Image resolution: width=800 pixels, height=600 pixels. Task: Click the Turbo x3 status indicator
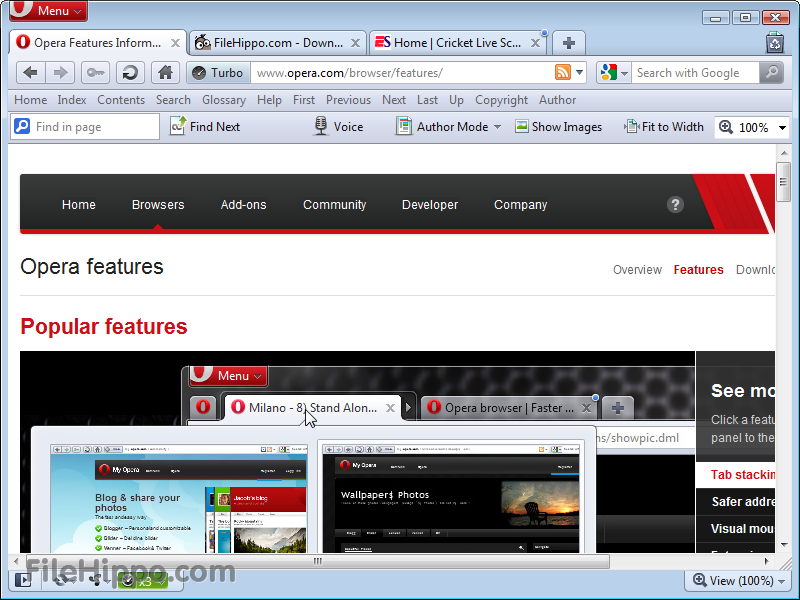(x=142, y=581)
